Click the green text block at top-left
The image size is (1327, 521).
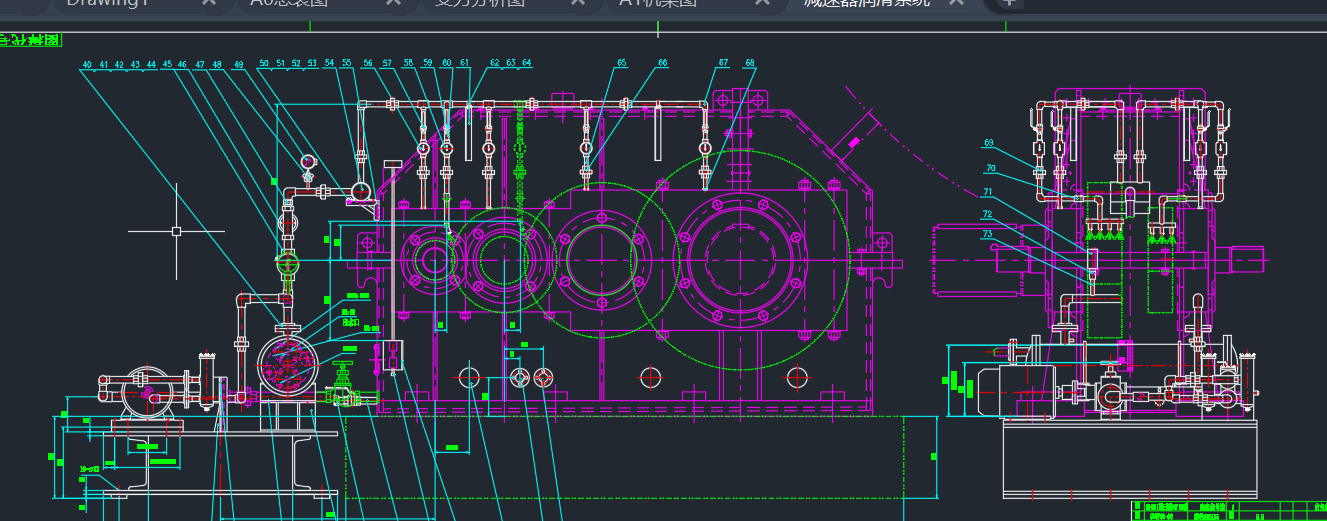(x=30, y=41)
